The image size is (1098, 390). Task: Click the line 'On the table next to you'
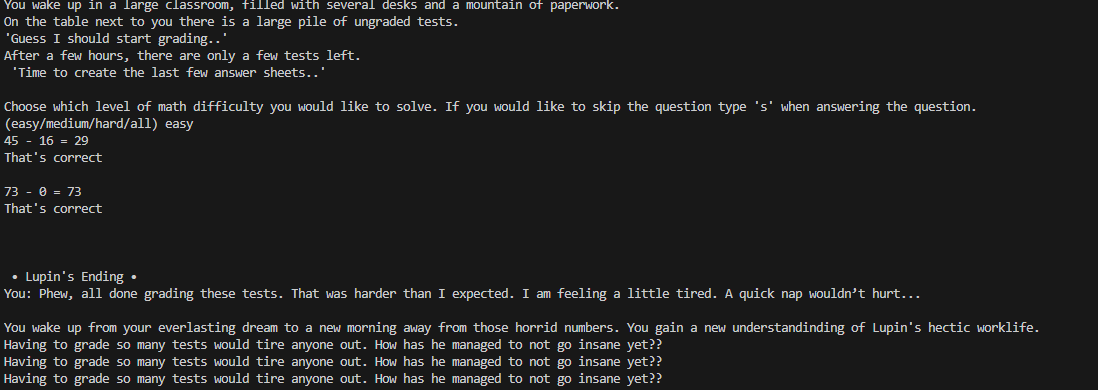pyautogui.click(x=231, y=22)
